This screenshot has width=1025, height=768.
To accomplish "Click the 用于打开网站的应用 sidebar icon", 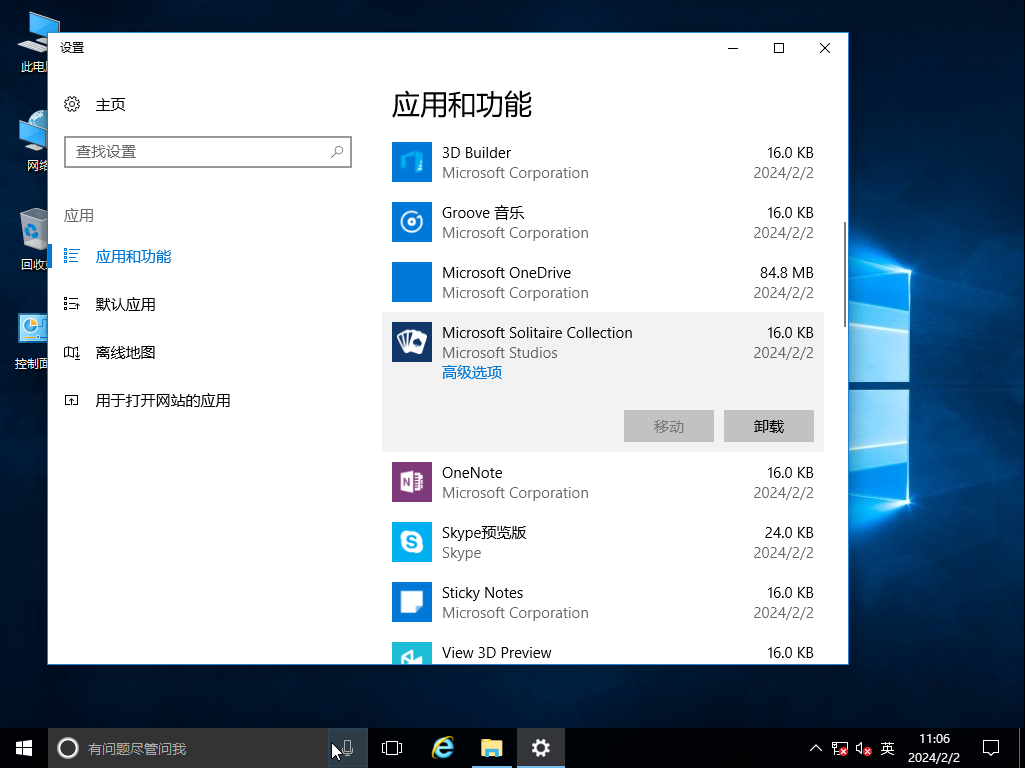I will click(x=71, y=400).
